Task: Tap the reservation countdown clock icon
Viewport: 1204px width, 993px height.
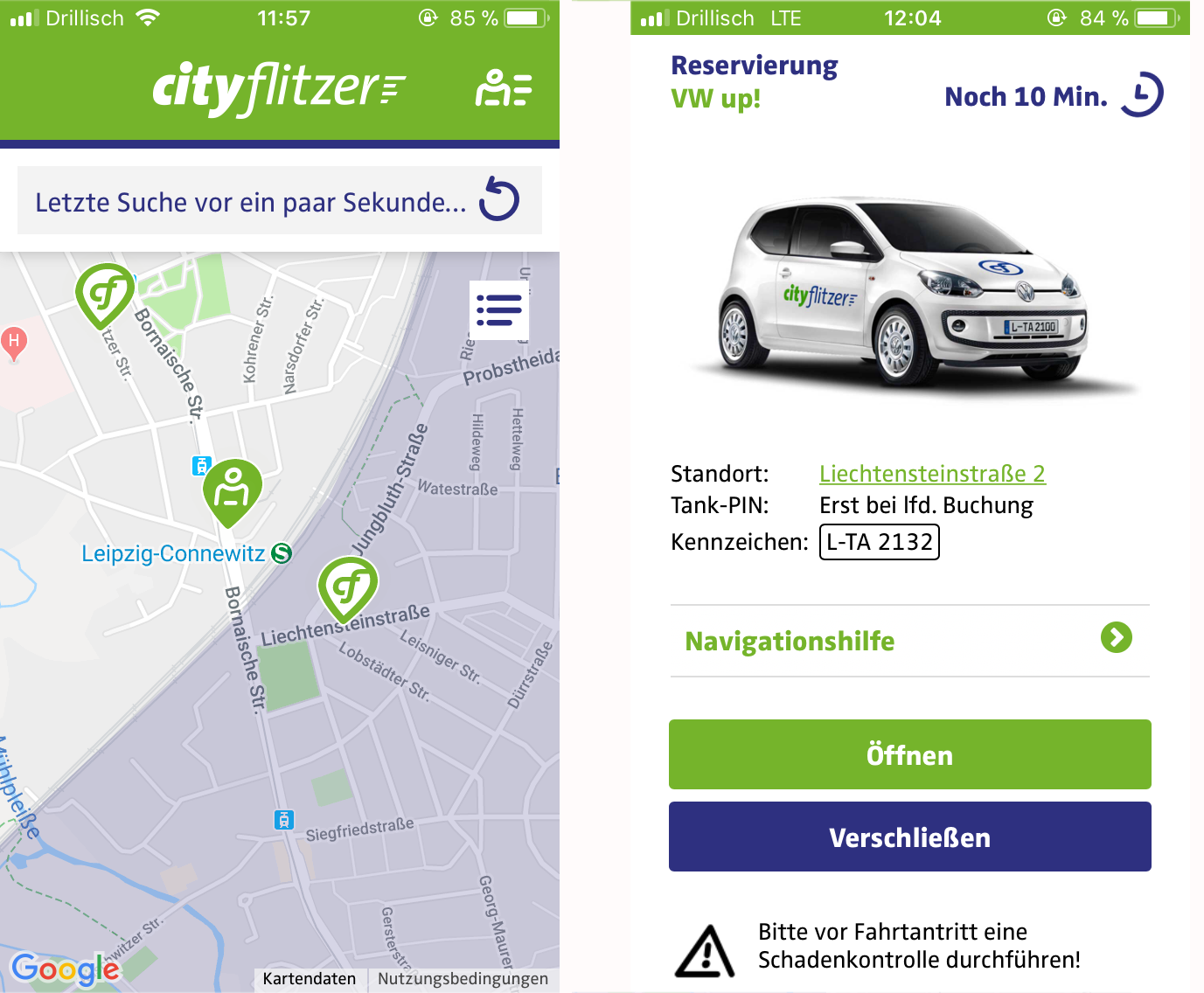Action: [x=1143, y=94]
